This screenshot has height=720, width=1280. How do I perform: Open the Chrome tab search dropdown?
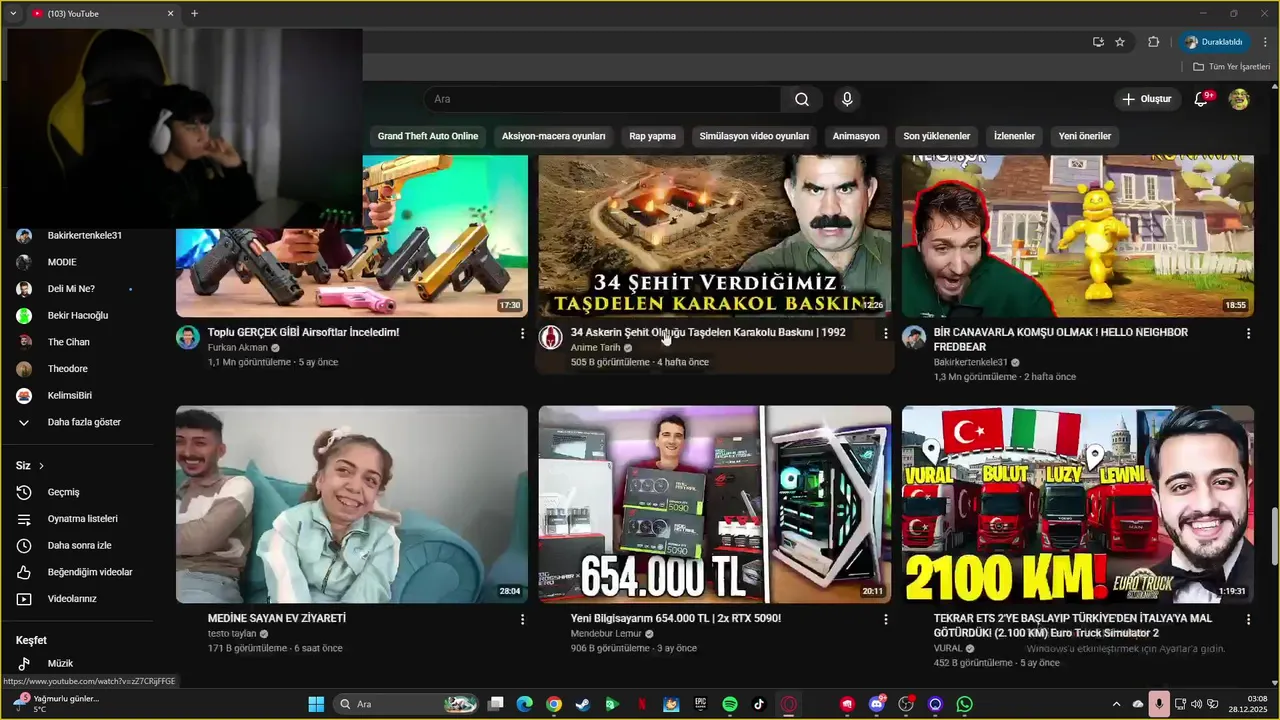(13, 14)
